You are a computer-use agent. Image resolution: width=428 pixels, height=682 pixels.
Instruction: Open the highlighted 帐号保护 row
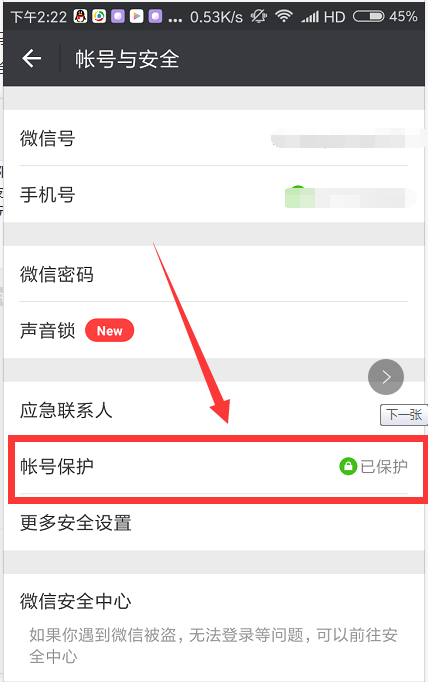tap(216, 466)
